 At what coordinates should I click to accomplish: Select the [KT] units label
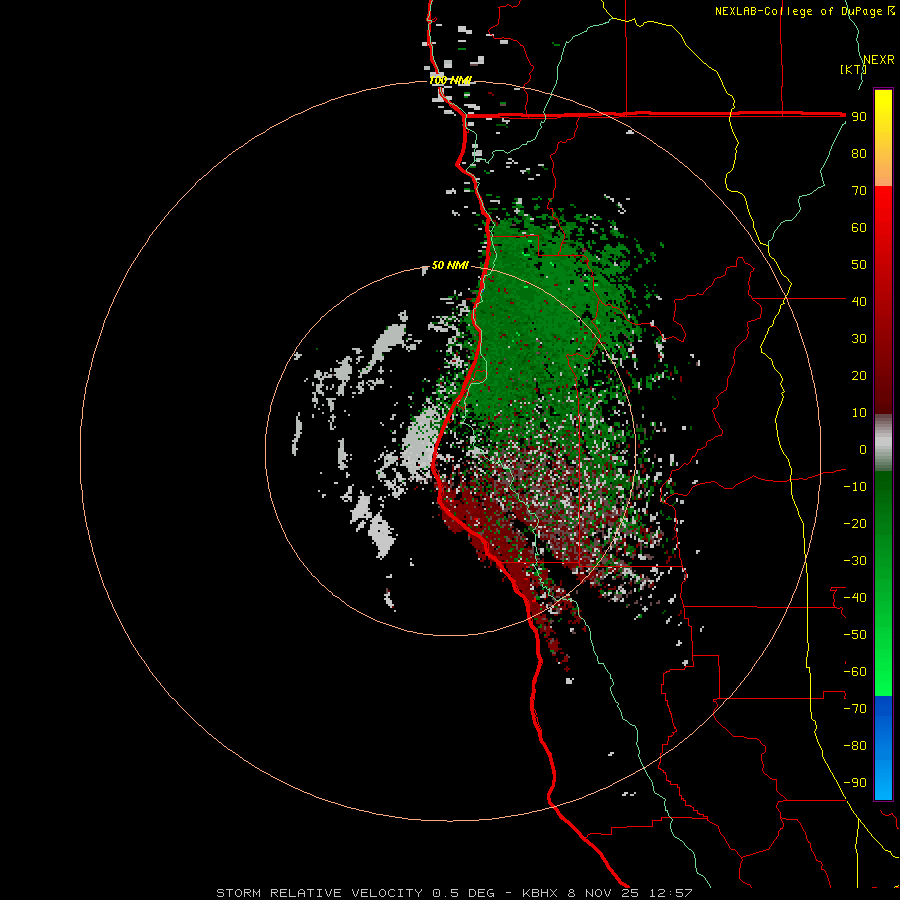tap(853, 69)
